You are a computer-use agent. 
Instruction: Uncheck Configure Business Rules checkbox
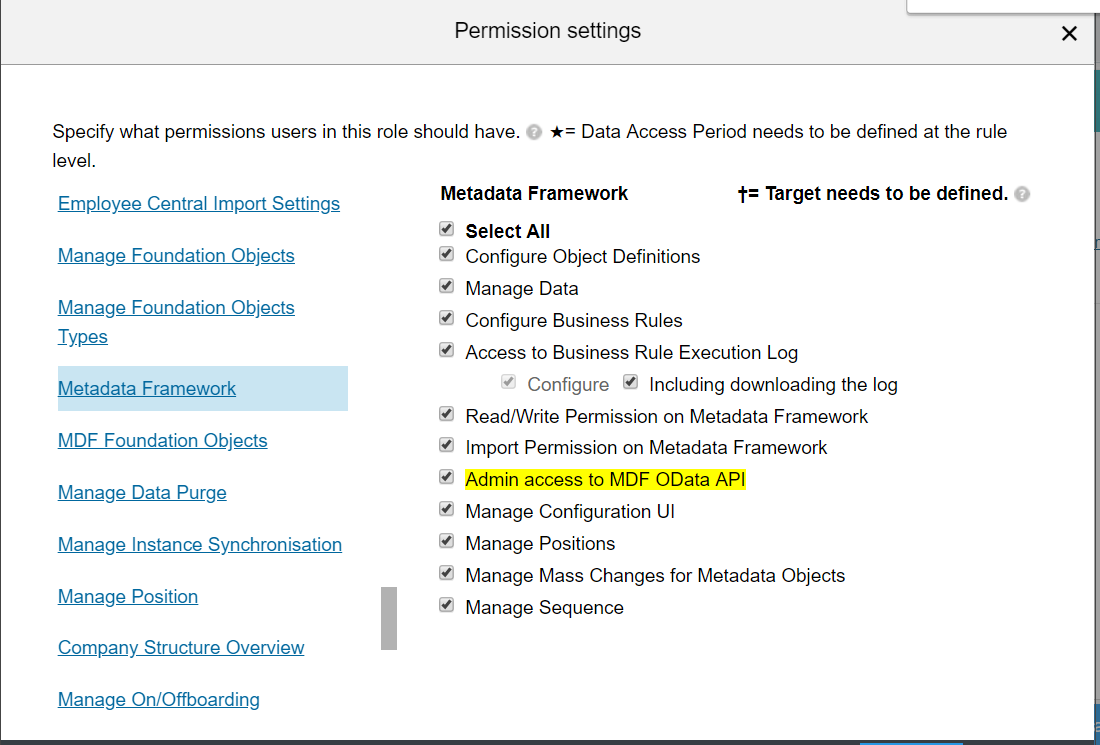[446, 318]
